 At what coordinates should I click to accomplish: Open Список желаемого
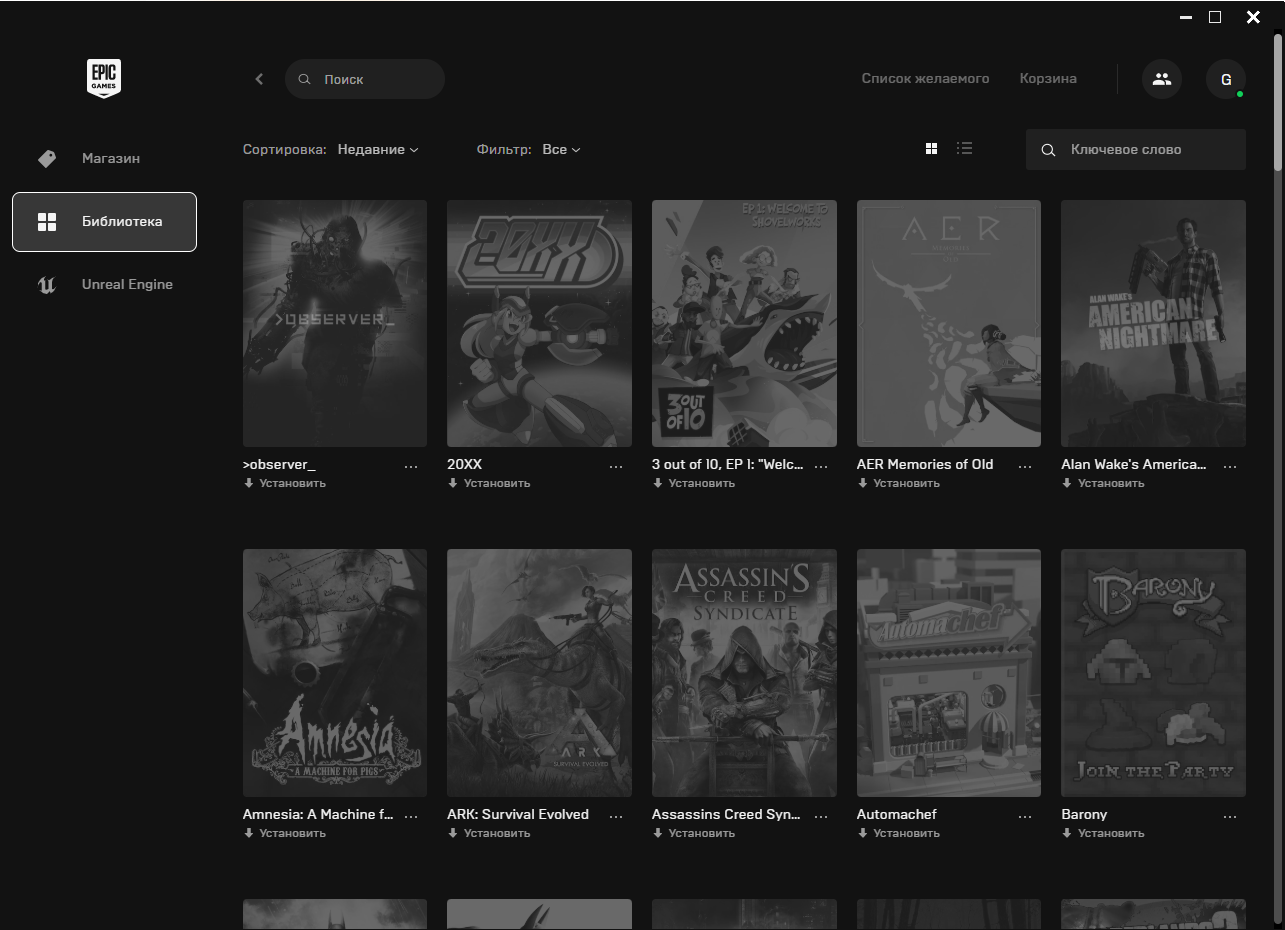(x=925, y=78)
